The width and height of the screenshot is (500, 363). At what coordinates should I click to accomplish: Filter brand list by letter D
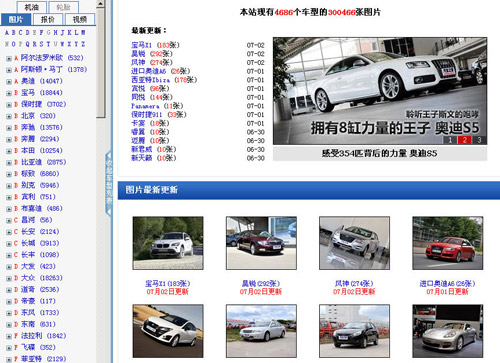click(27, 32)
